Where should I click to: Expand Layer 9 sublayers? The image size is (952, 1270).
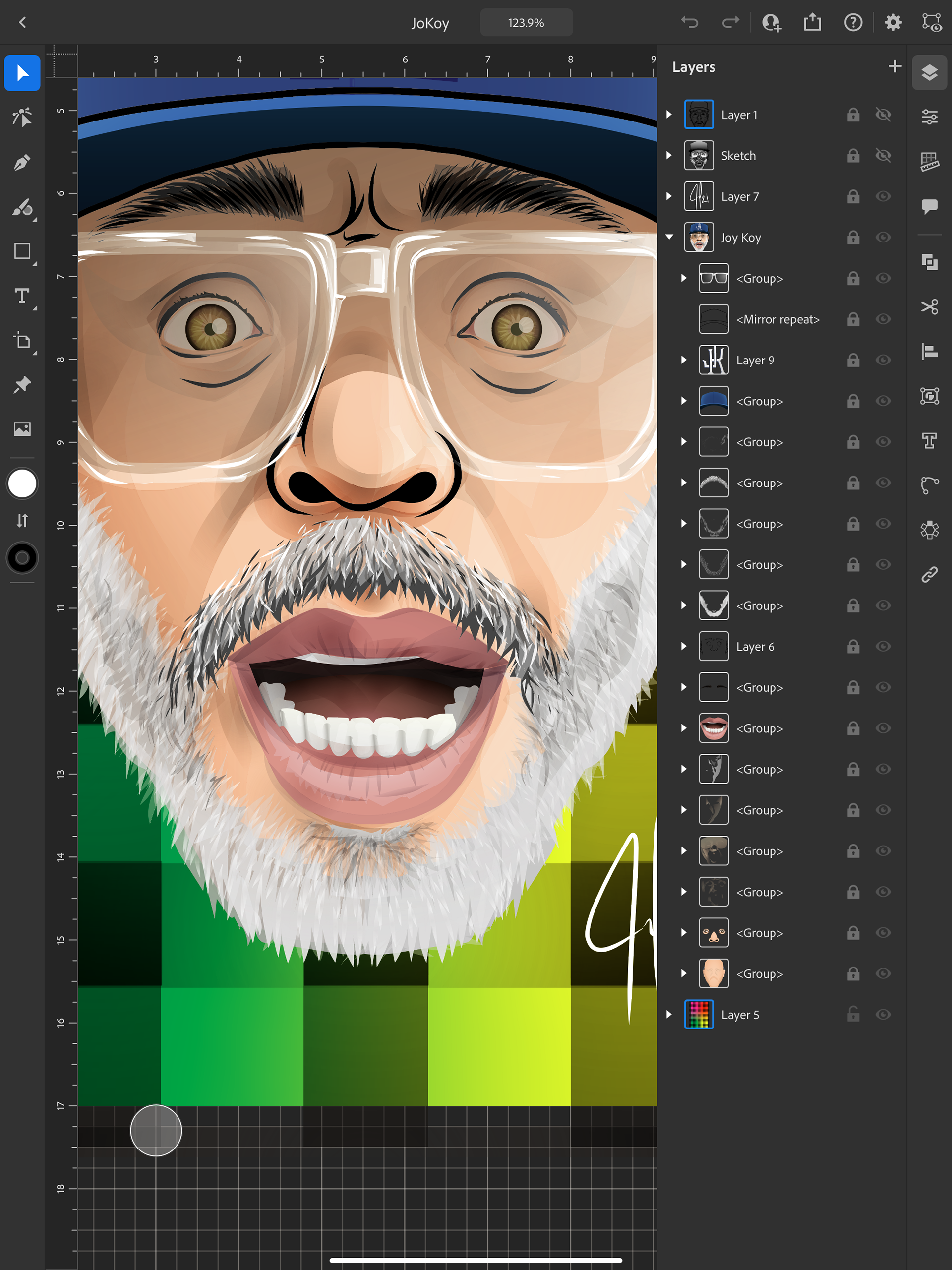[x=683, y=360]
